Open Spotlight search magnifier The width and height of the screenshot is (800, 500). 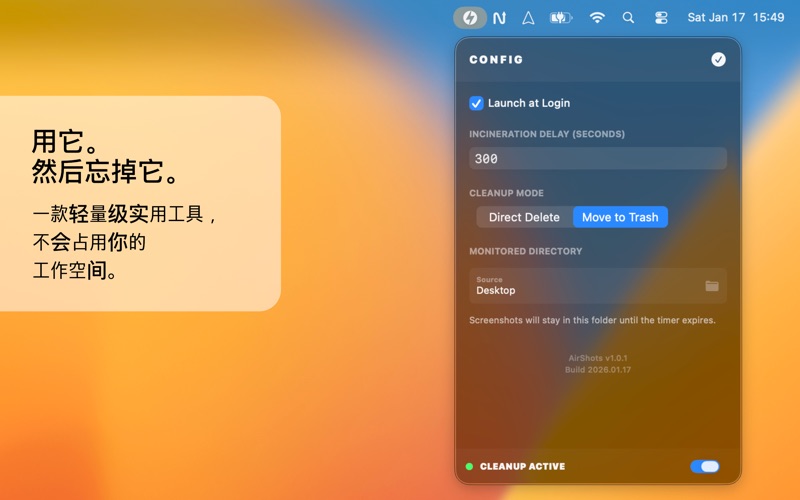(628, 18)
